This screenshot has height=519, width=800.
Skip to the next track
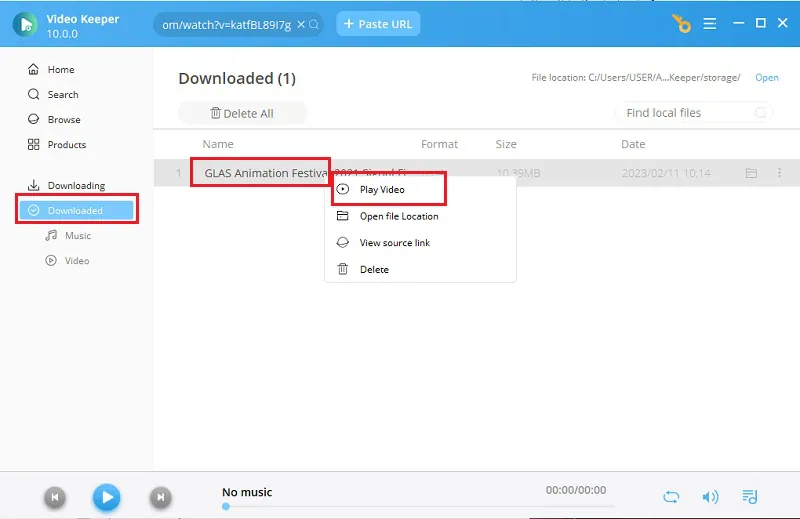click(x=159, y=497)
